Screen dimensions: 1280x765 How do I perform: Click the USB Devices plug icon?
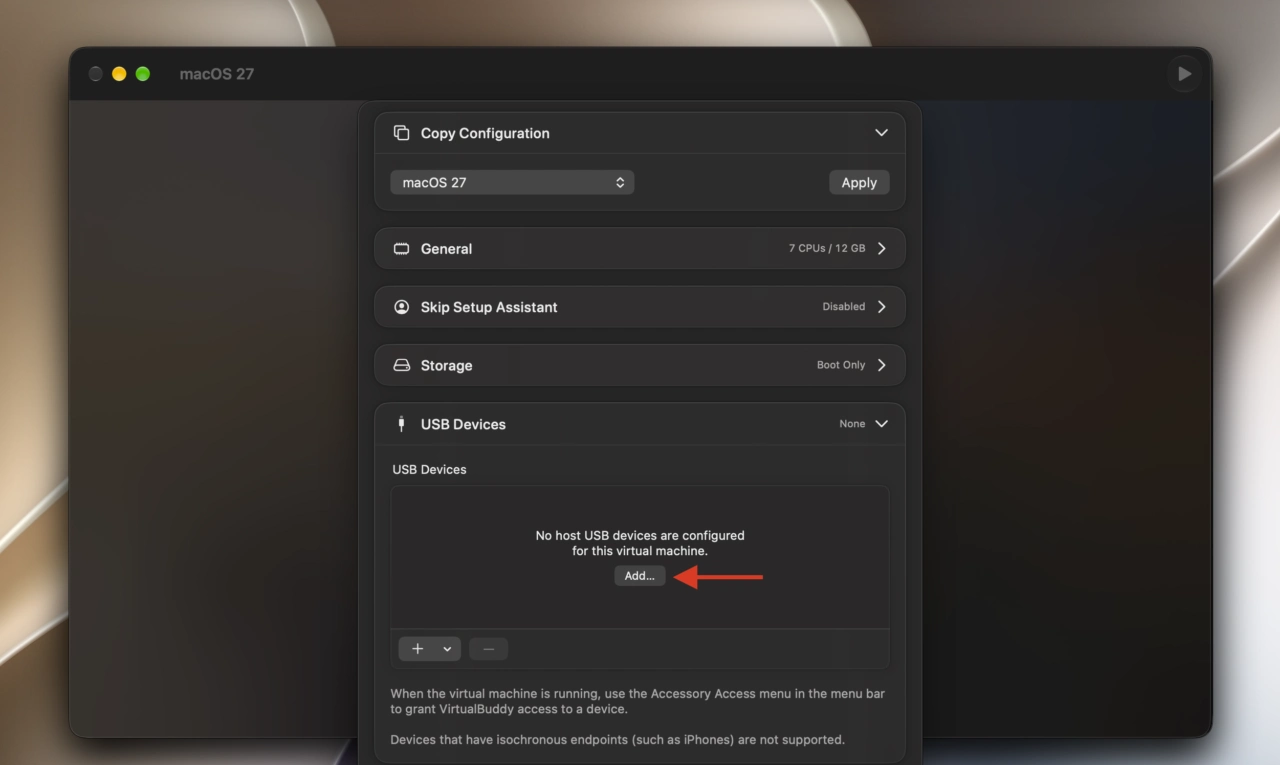[402, 424]
